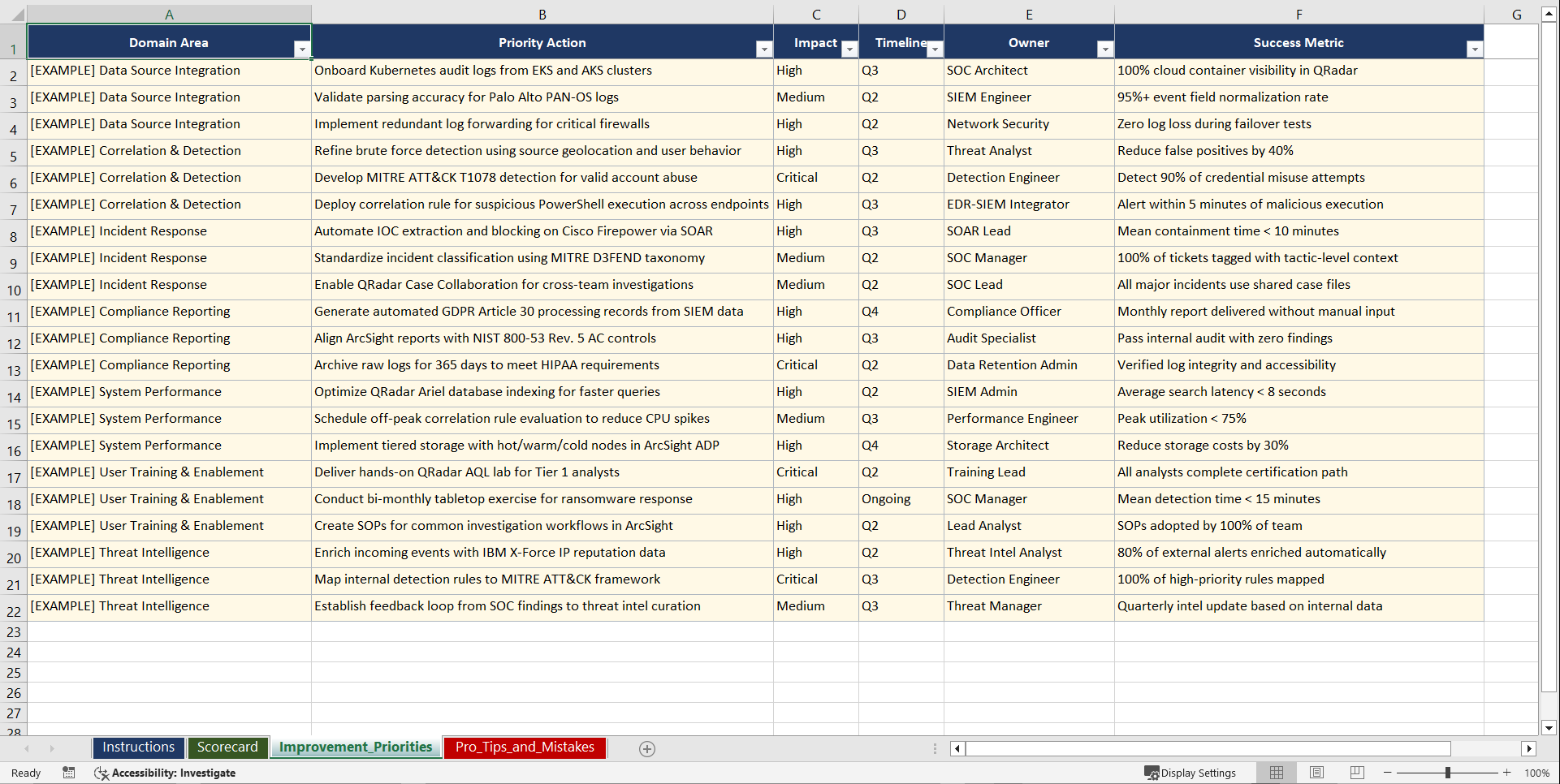
Task: Click the Zoom In plus icon
Action: pos(1506,773)
